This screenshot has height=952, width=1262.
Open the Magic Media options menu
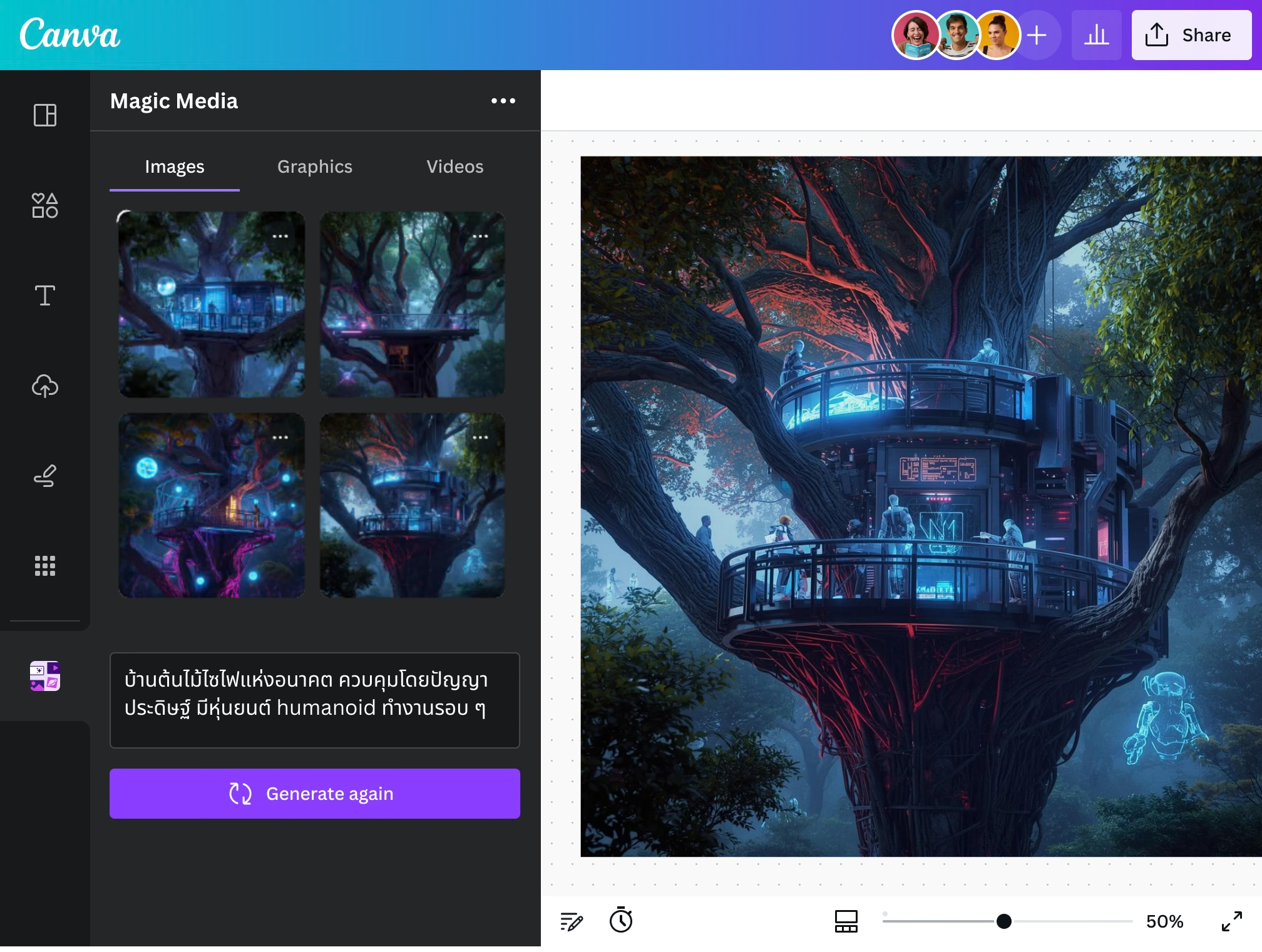pos(505,100)
